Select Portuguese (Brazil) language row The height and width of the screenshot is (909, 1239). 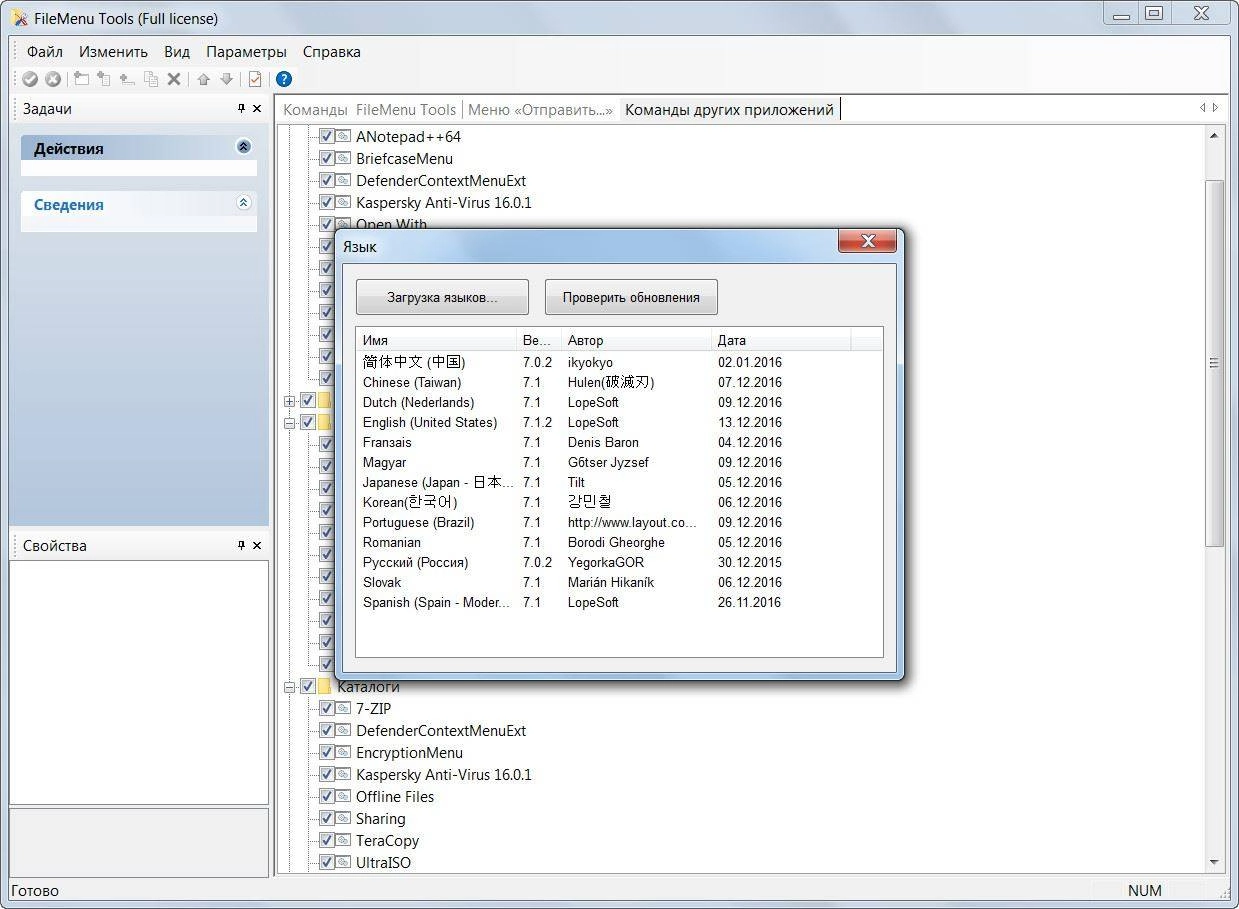coord(619,522)
